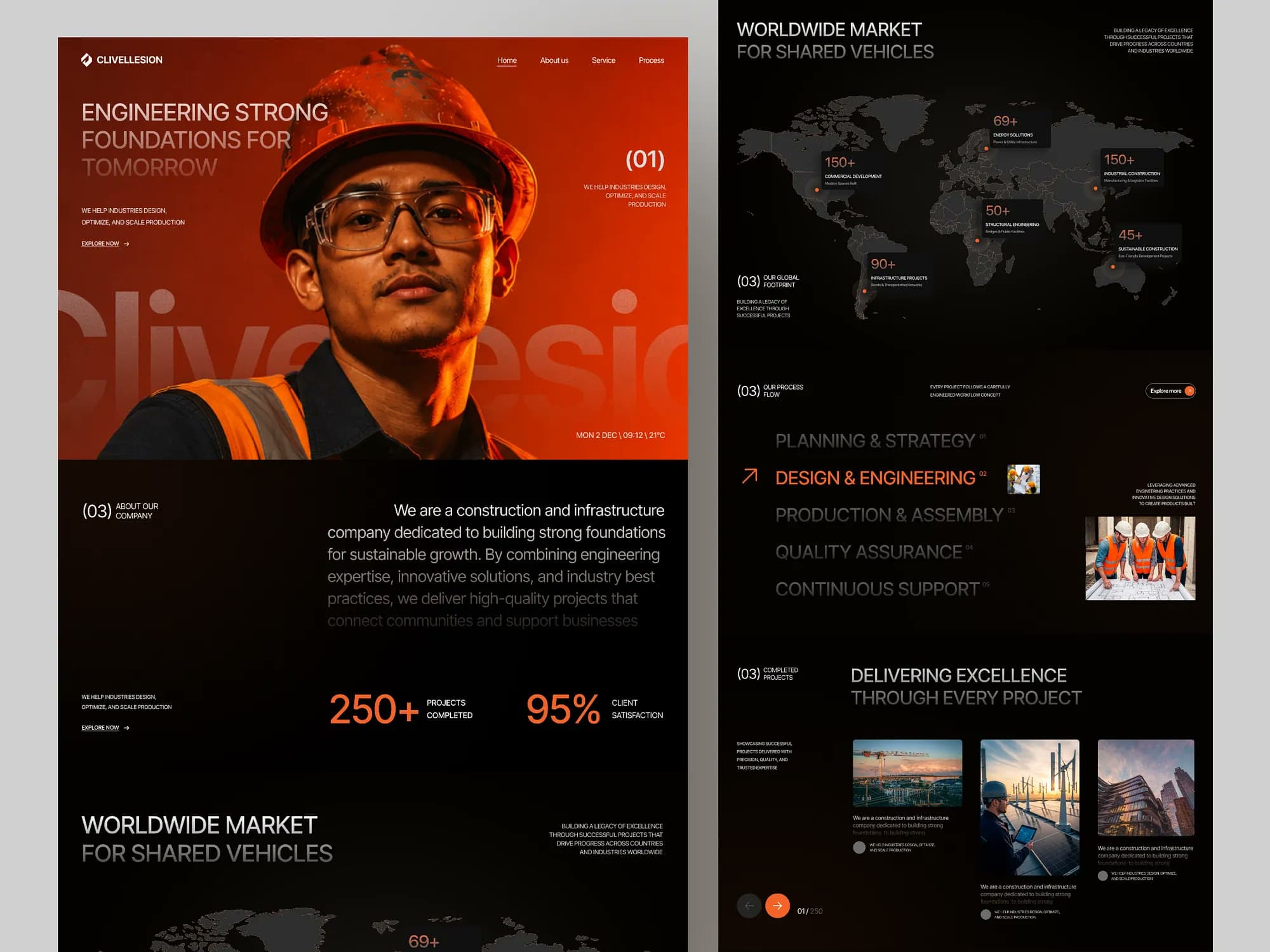Screen dimensions: 1270x952
Task: Go to About us in navigation
Action: click(554, 60)
